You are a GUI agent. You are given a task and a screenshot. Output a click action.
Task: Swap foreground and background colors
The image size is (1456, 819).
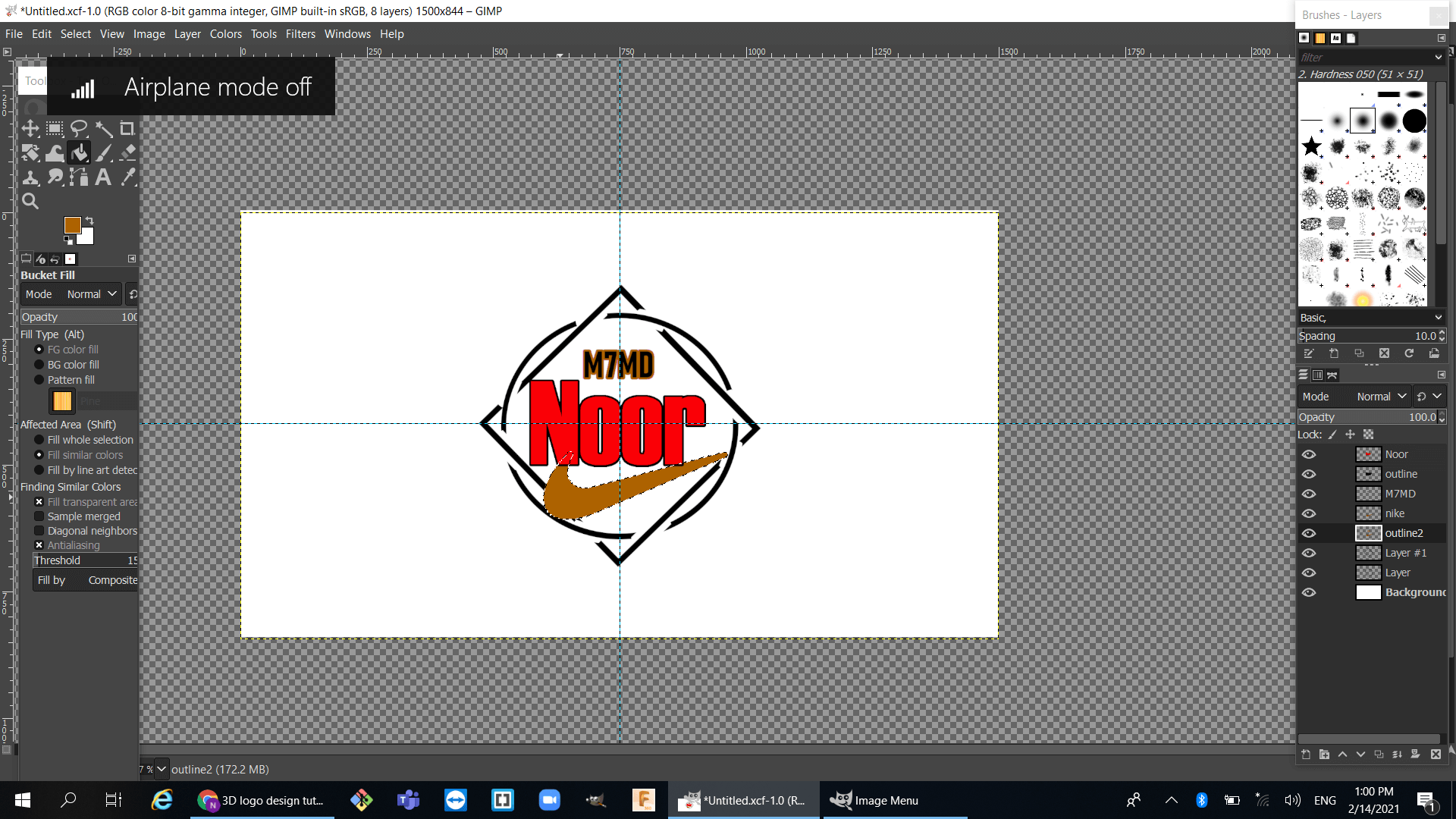[89, 221]
